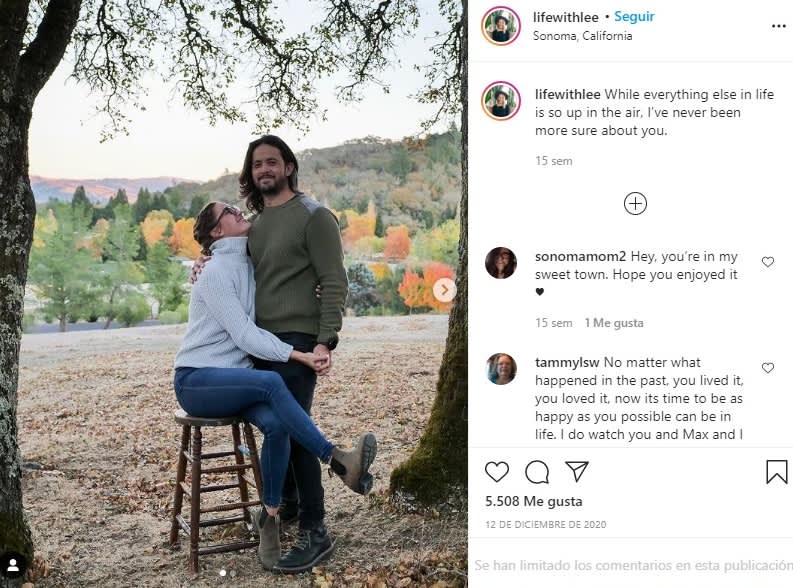Open tammylsw's profile avatar
Image resolution: width=793 pixels, height=588 pixels.
pyautogui.click(x=501, y=369)
